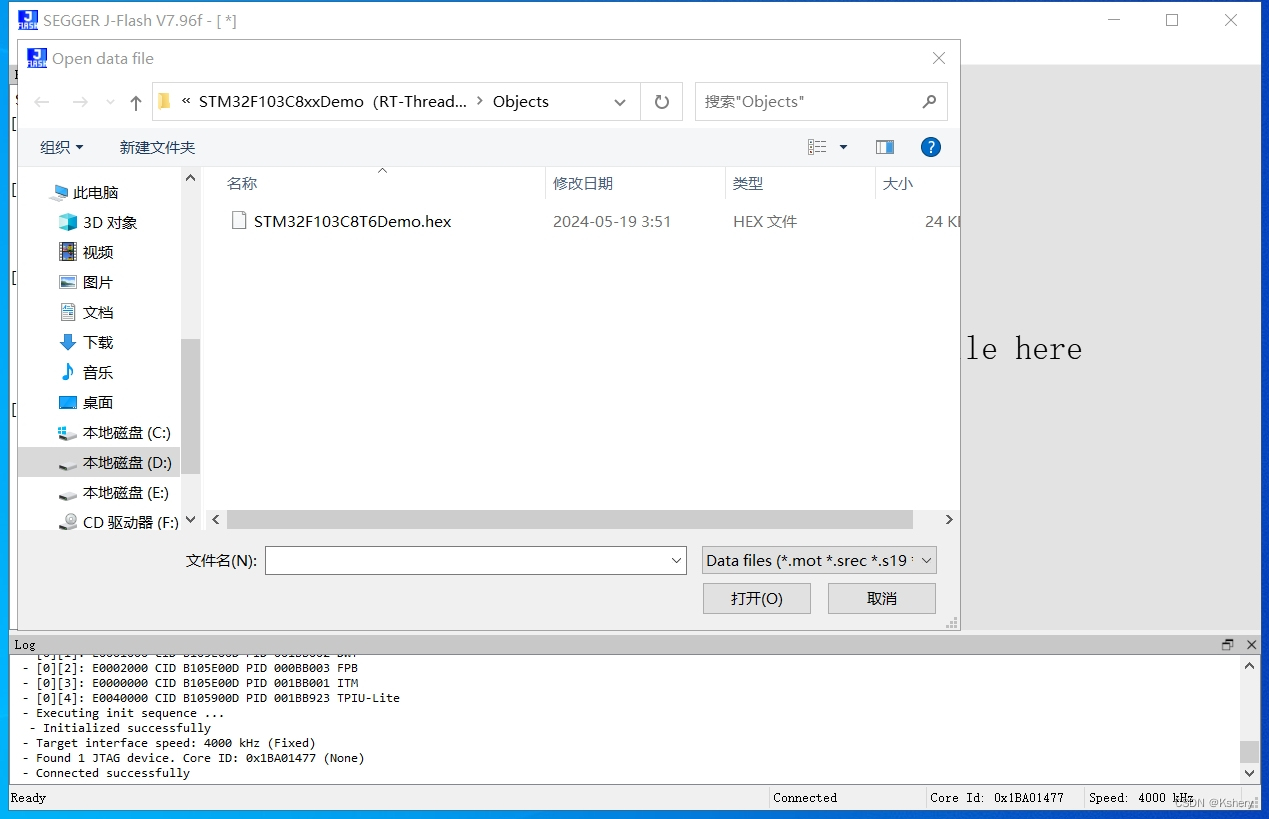Viewport: 1269px width, 819px height.
Task: Click sidebar scrollbar up arrow
Action: pyautogui.click(x=191, y=177)
